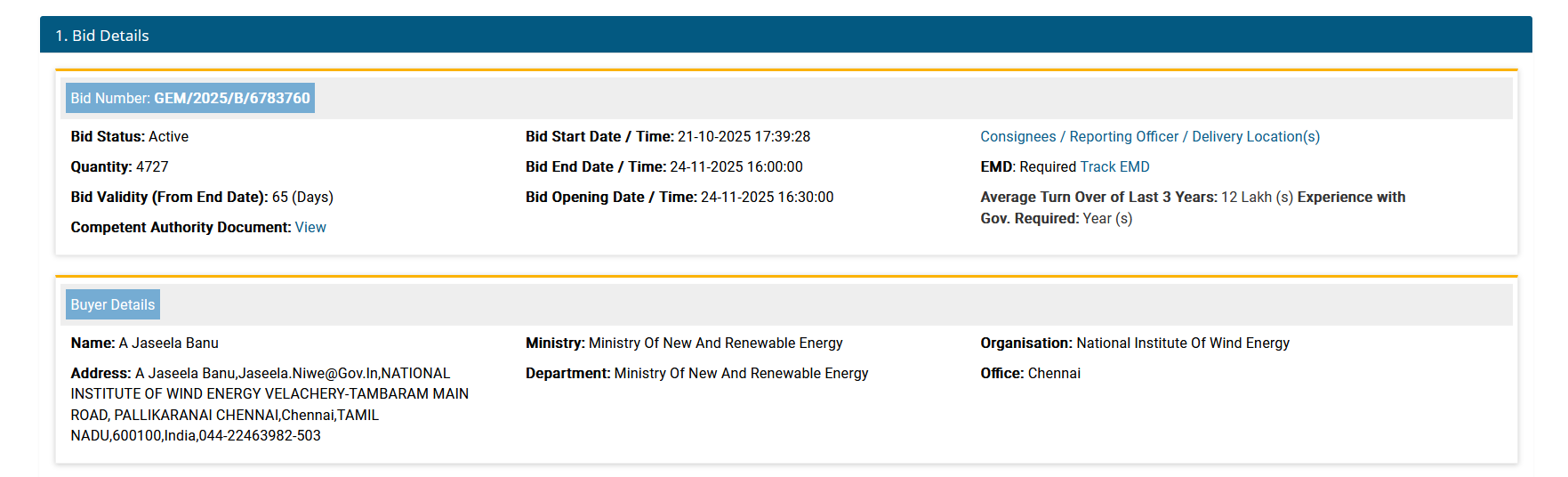This screenshot has height=477, width=1568.
Task: Click the Bid Start Date / Time value
Action: 744,136
